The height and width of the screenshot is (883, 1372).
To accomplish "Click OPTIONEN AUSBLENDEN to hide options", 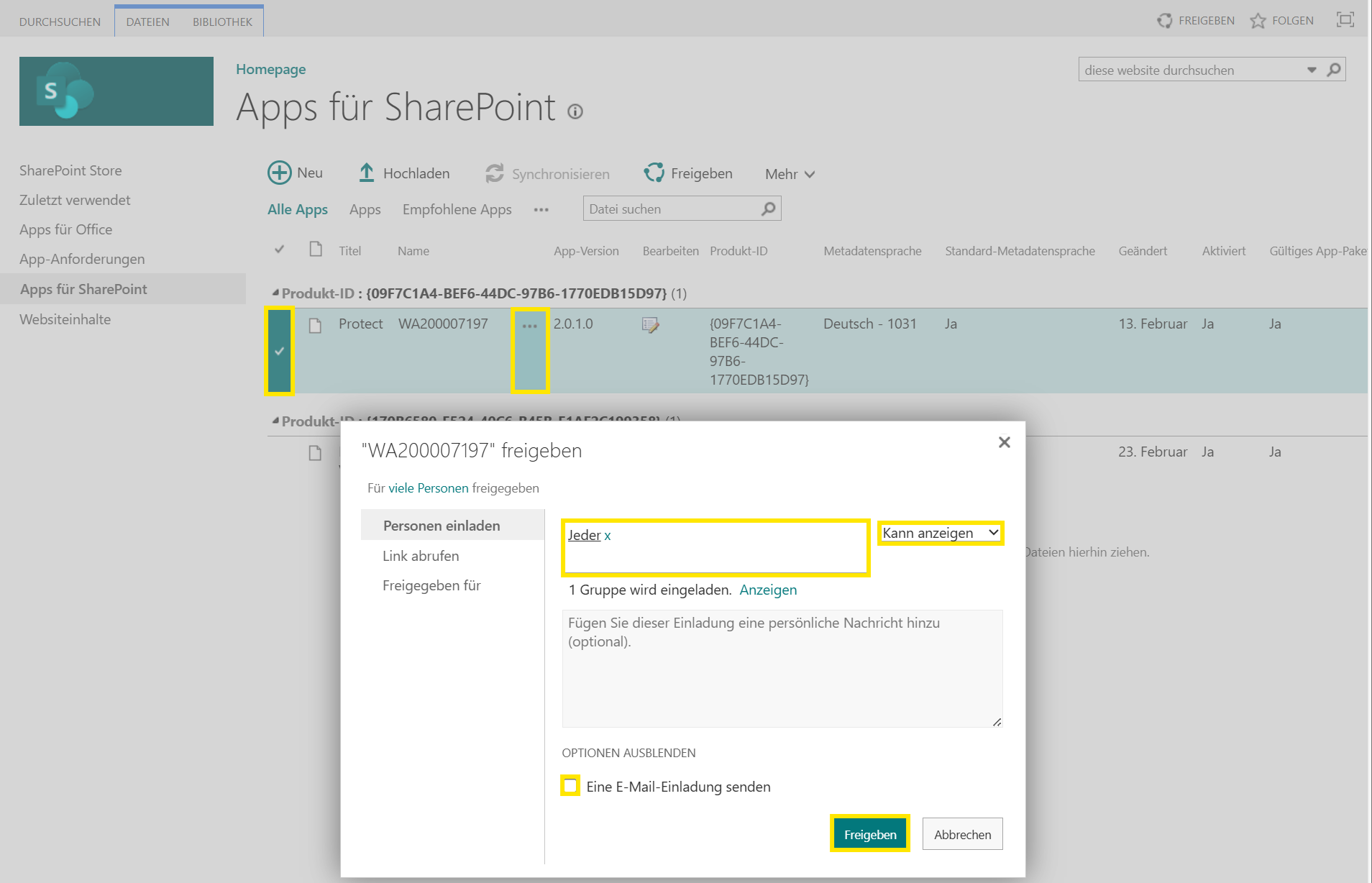I will pos(628,753).
